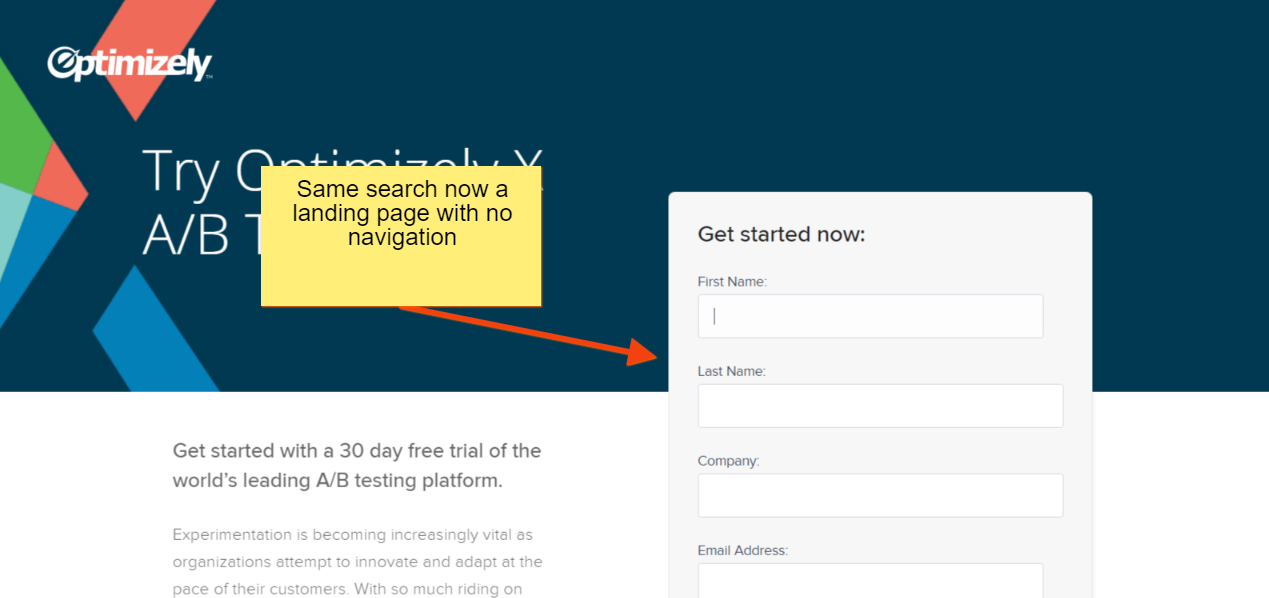
Task: Click the 'Try Optimizely X' headline
Action: [x=342, y=171]
